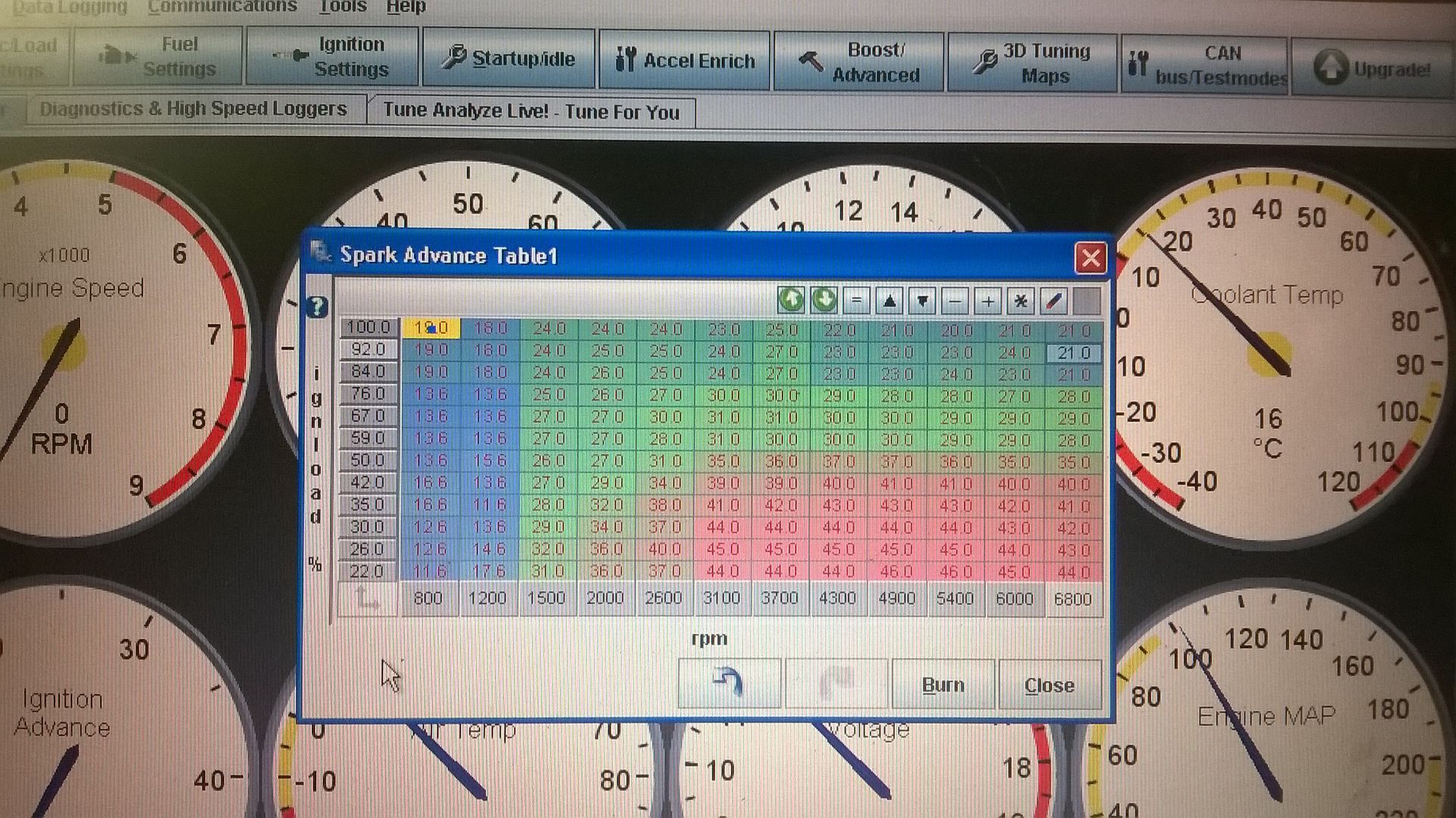The width and height of the screenshot is (1456, 818).
Task: Open the Communications menu
Action: click(x=222, y=7)
